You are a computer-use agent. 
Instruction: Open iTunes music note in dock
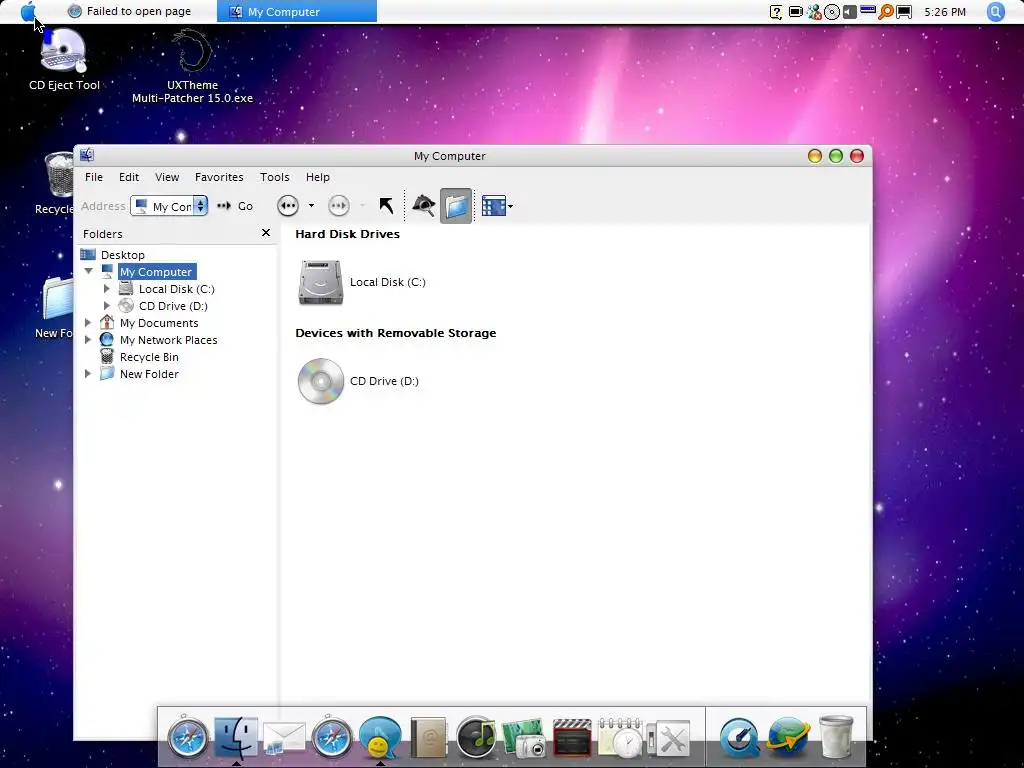(x=476, y=737)
